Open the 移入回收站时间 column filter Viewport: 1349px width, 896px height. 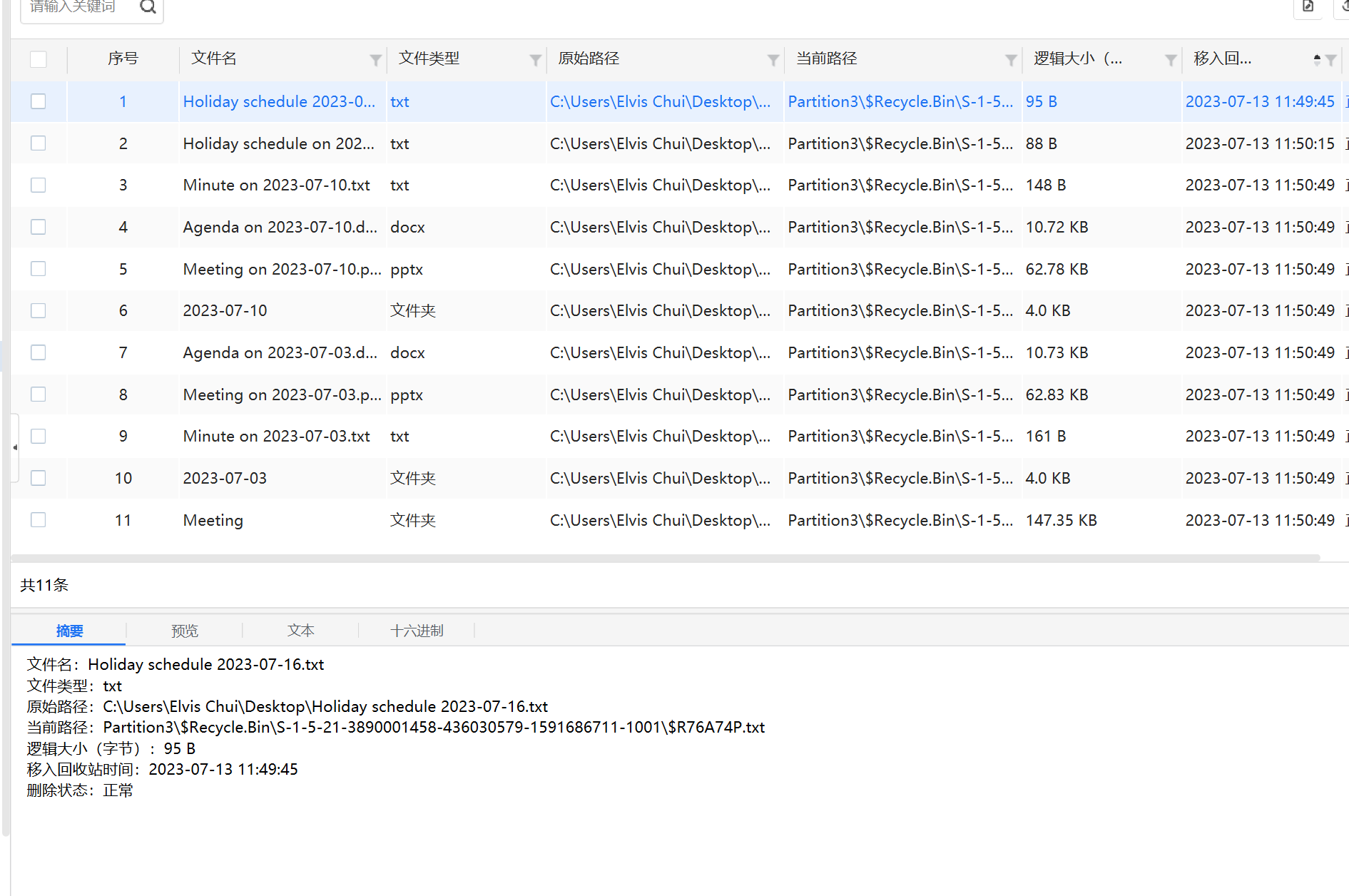pos(1331,60)
